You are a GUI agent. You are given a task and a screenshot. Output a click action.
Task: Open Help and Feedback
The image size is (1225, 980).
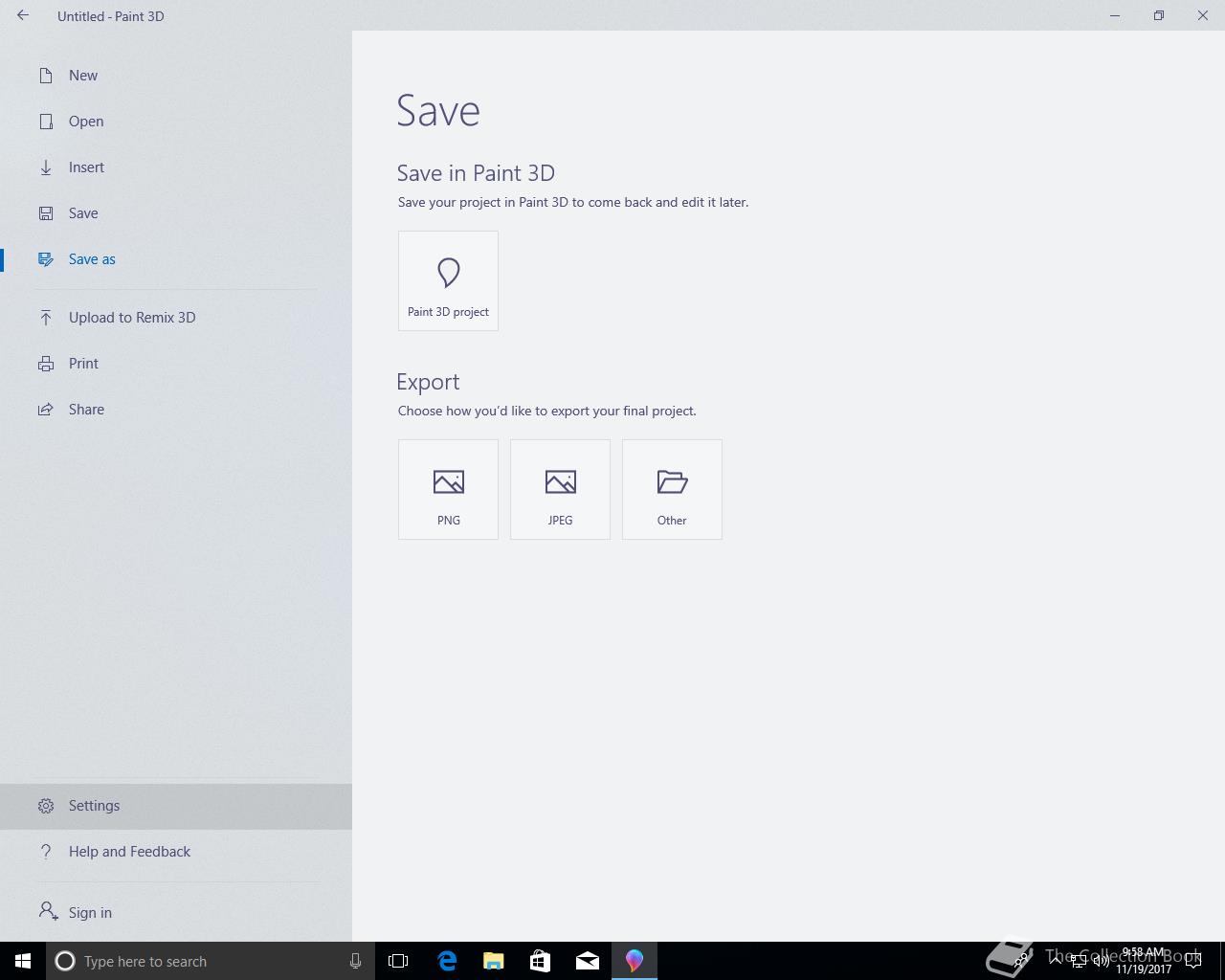(176, 852)
